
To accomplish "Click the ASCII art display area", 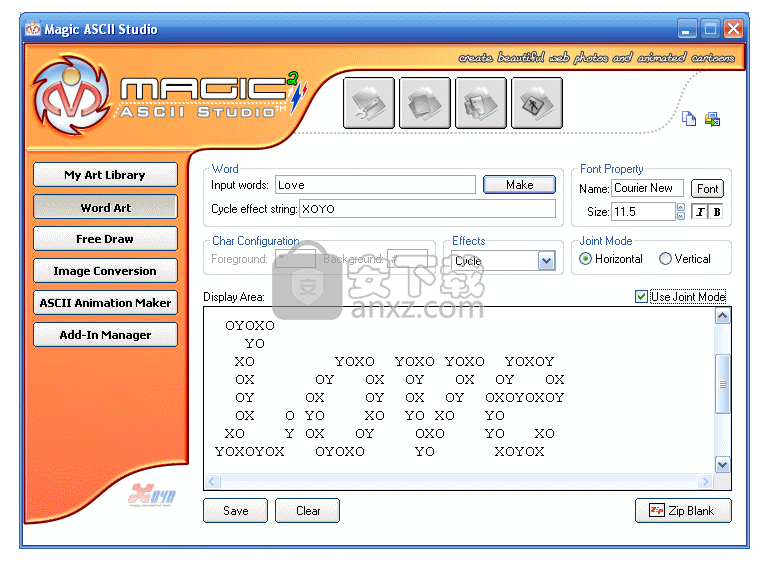I will pyautogui.click(x=459, y=390).
